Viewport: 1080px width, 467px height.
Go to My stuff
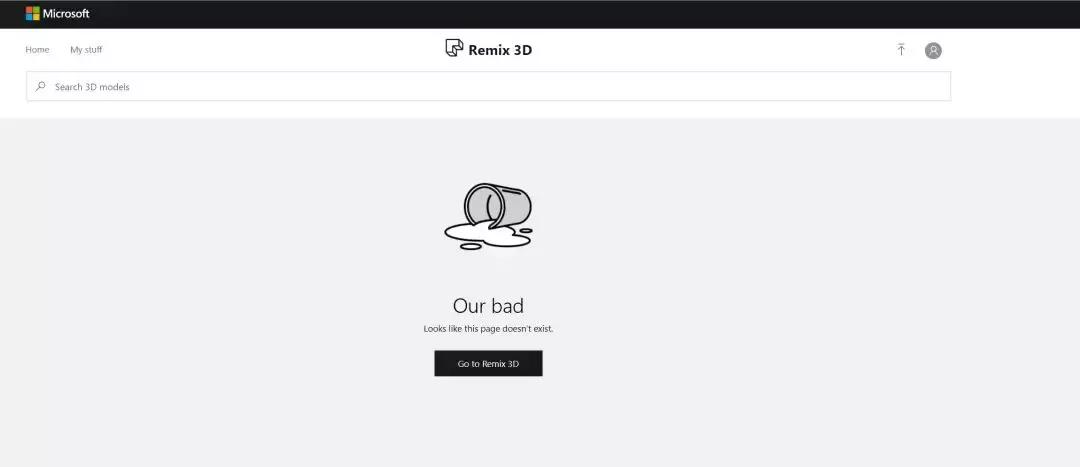coord(86,50)
